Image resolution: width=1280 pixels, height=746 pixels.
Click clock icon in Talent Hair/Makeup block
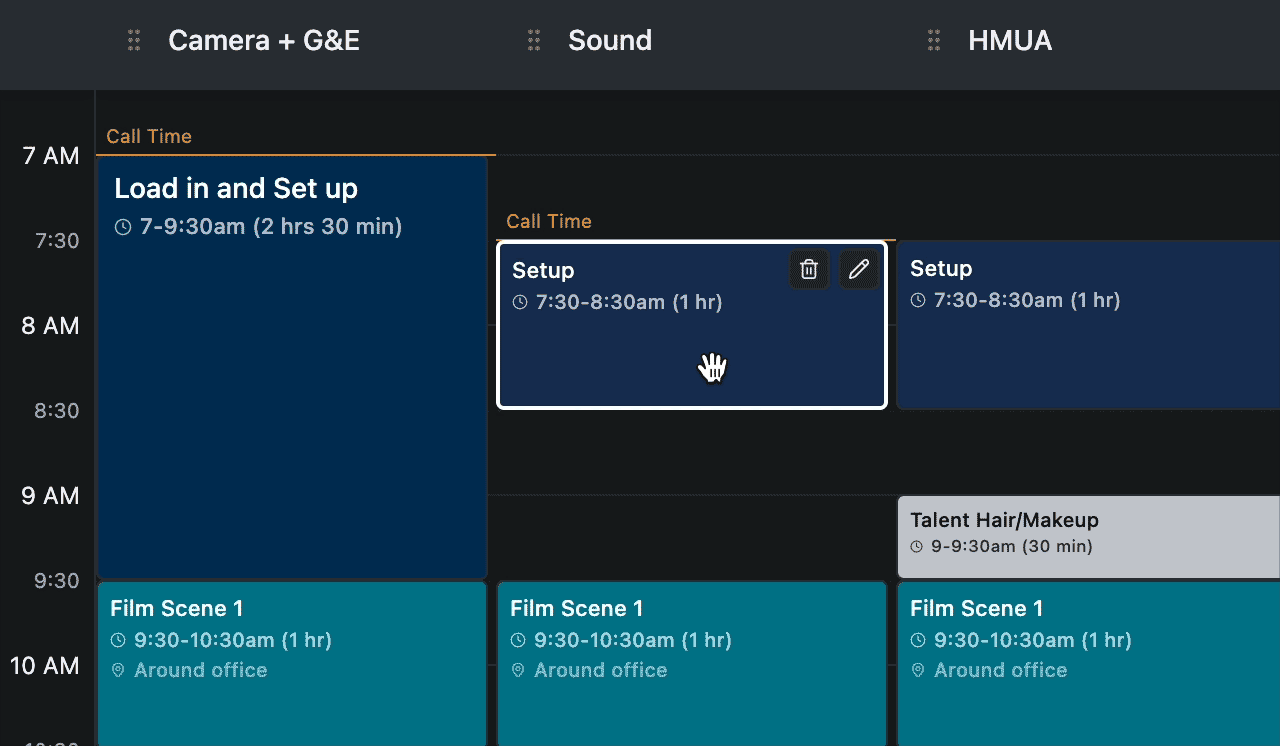tap(917, 547)
